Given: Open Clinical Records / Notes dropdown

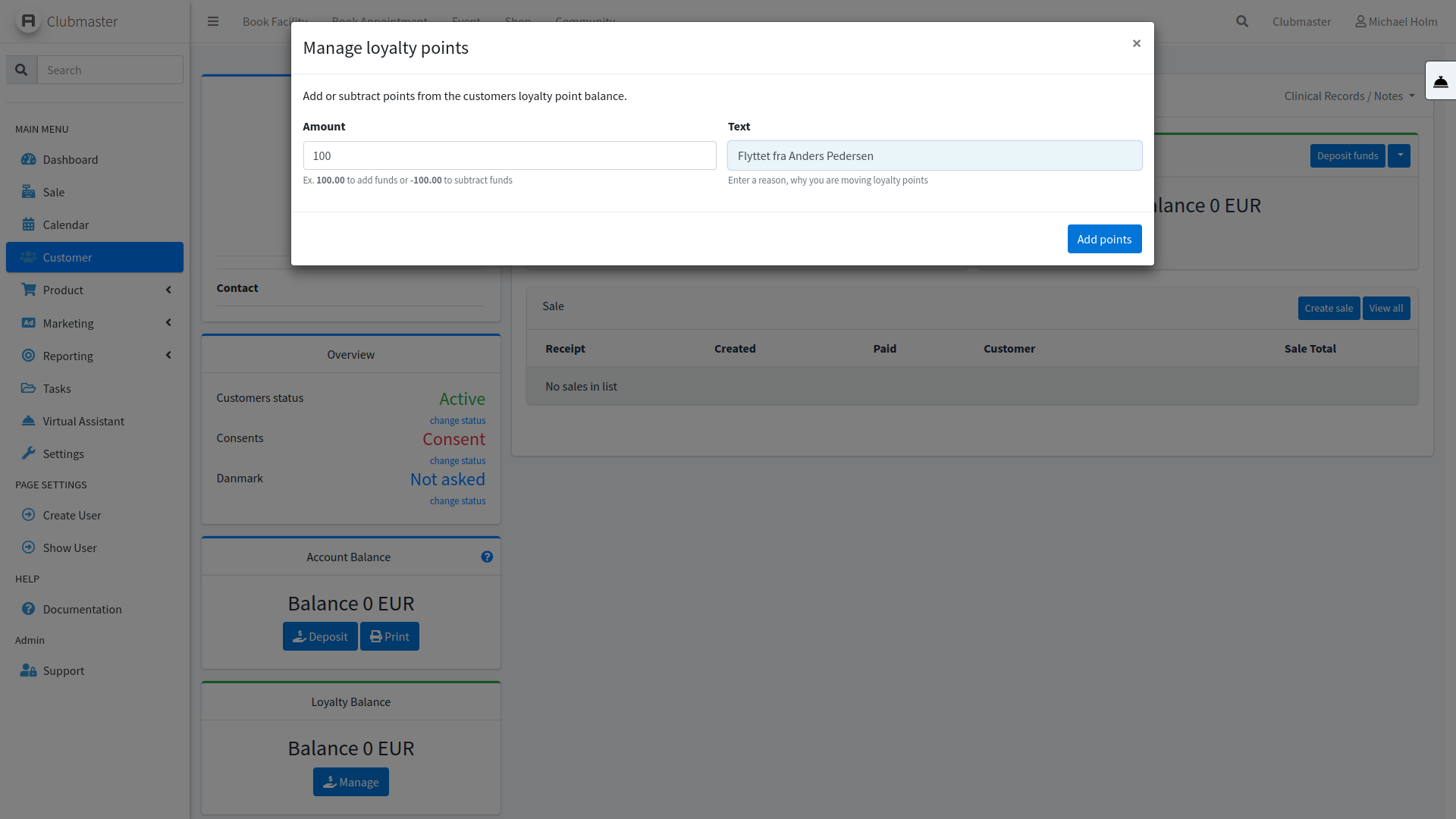Looking at the screenshot, I should click(1349, 96).
